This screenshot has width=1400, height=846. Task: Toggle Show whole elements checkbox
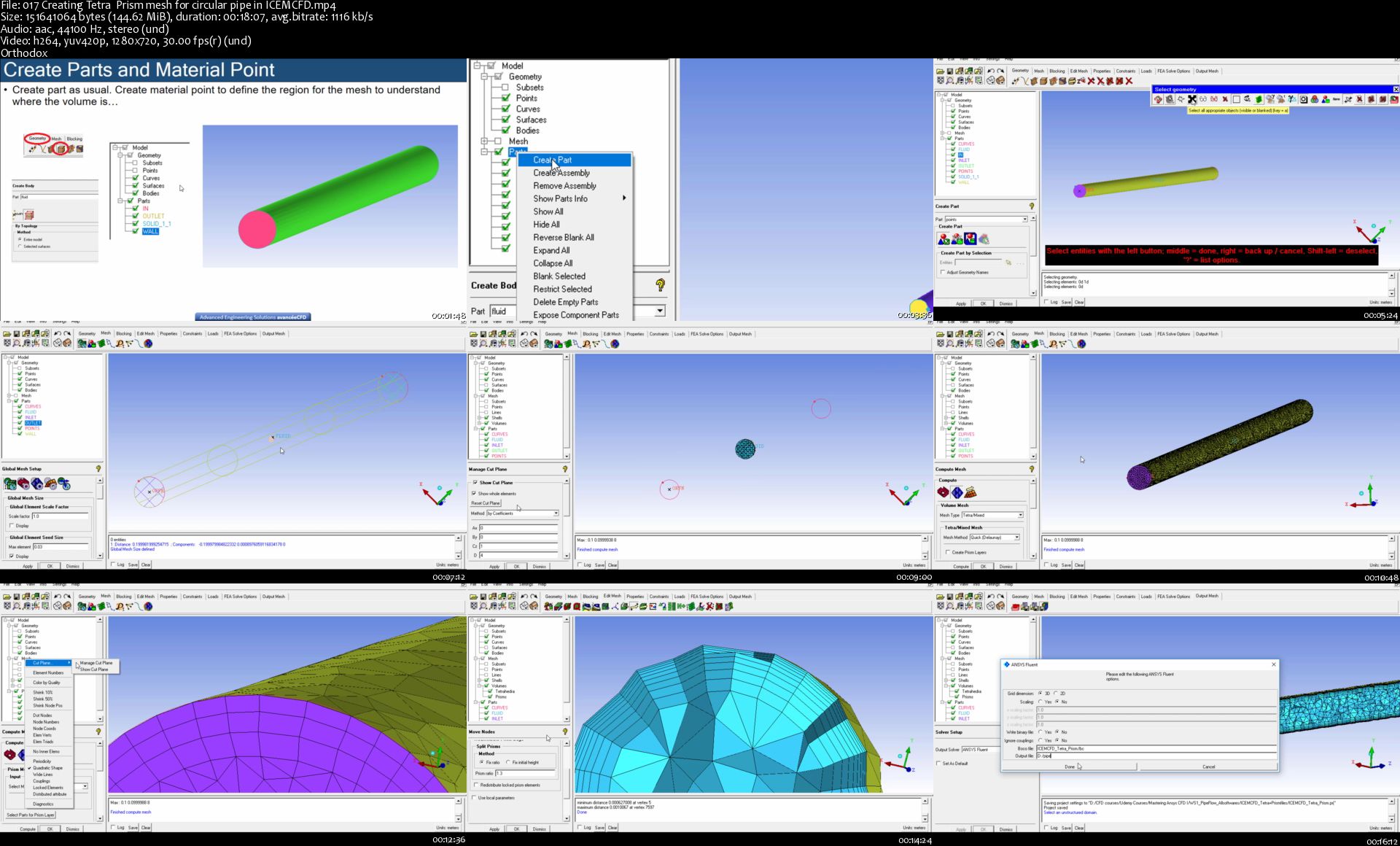[475, 494]
